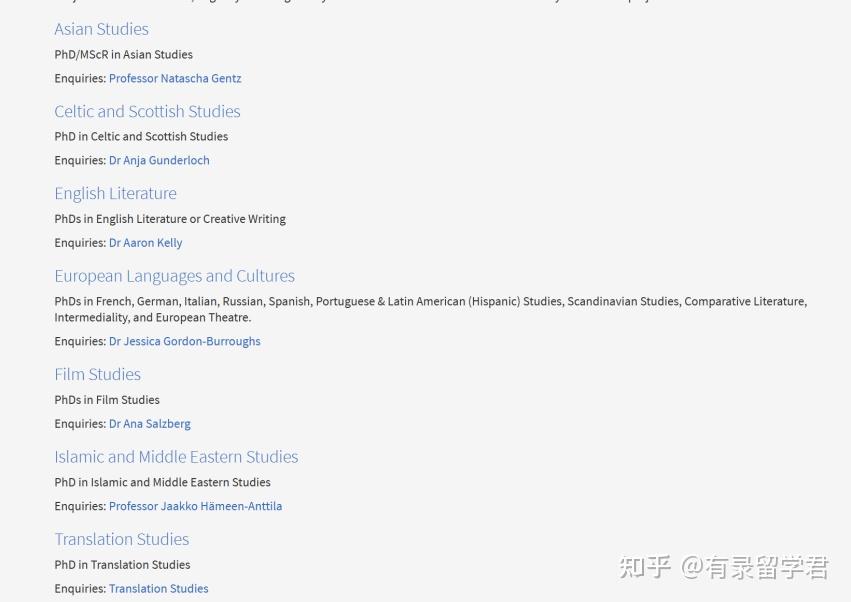851x602 pixels.
Task: Click Dr Aaron Kelly enquiries link
Action: coord(145,242)
